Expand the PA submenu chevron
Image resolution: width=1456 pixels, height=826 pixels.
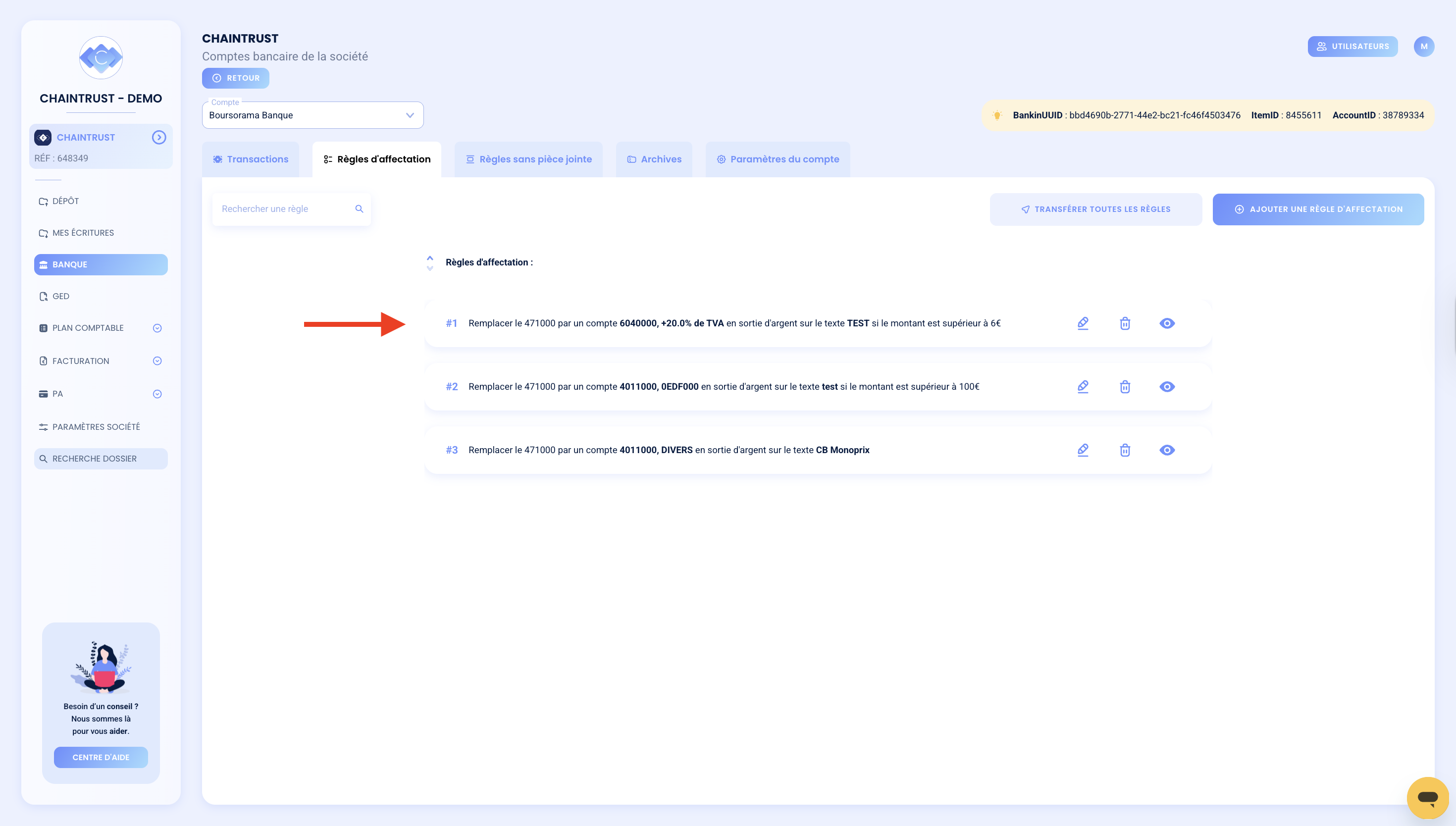coord(157,394)
